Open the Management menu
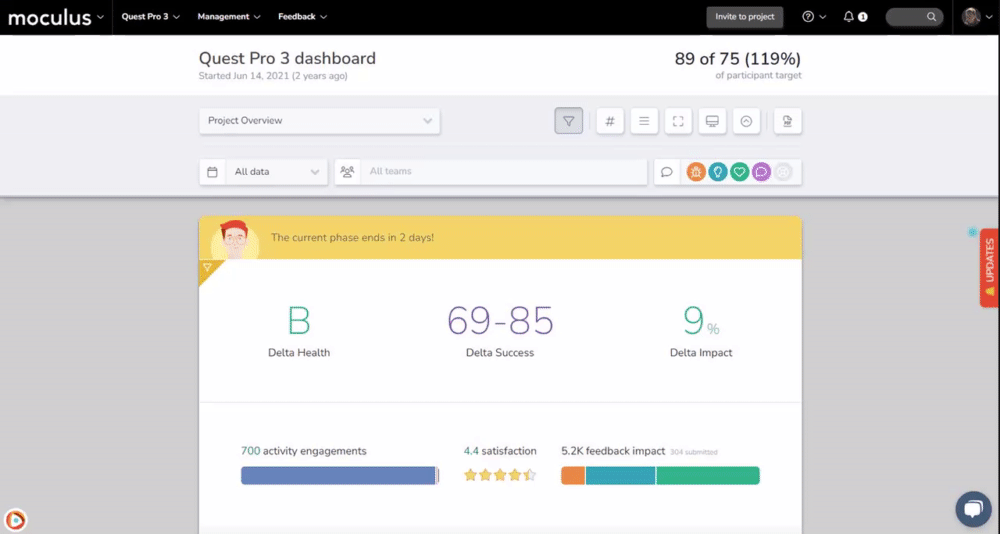This screenshot has height=534, width=1000. [229, 17]
